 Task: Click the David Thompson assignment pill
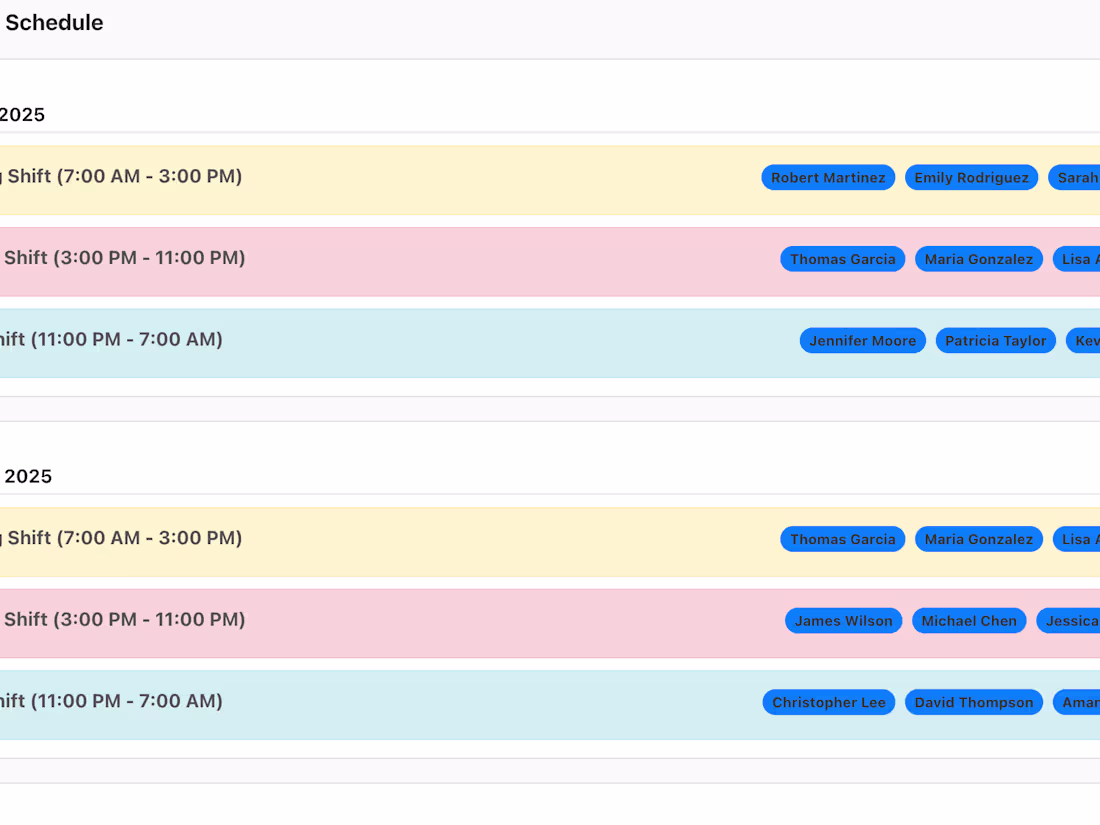pyautogui.click(x=973, y=702)
